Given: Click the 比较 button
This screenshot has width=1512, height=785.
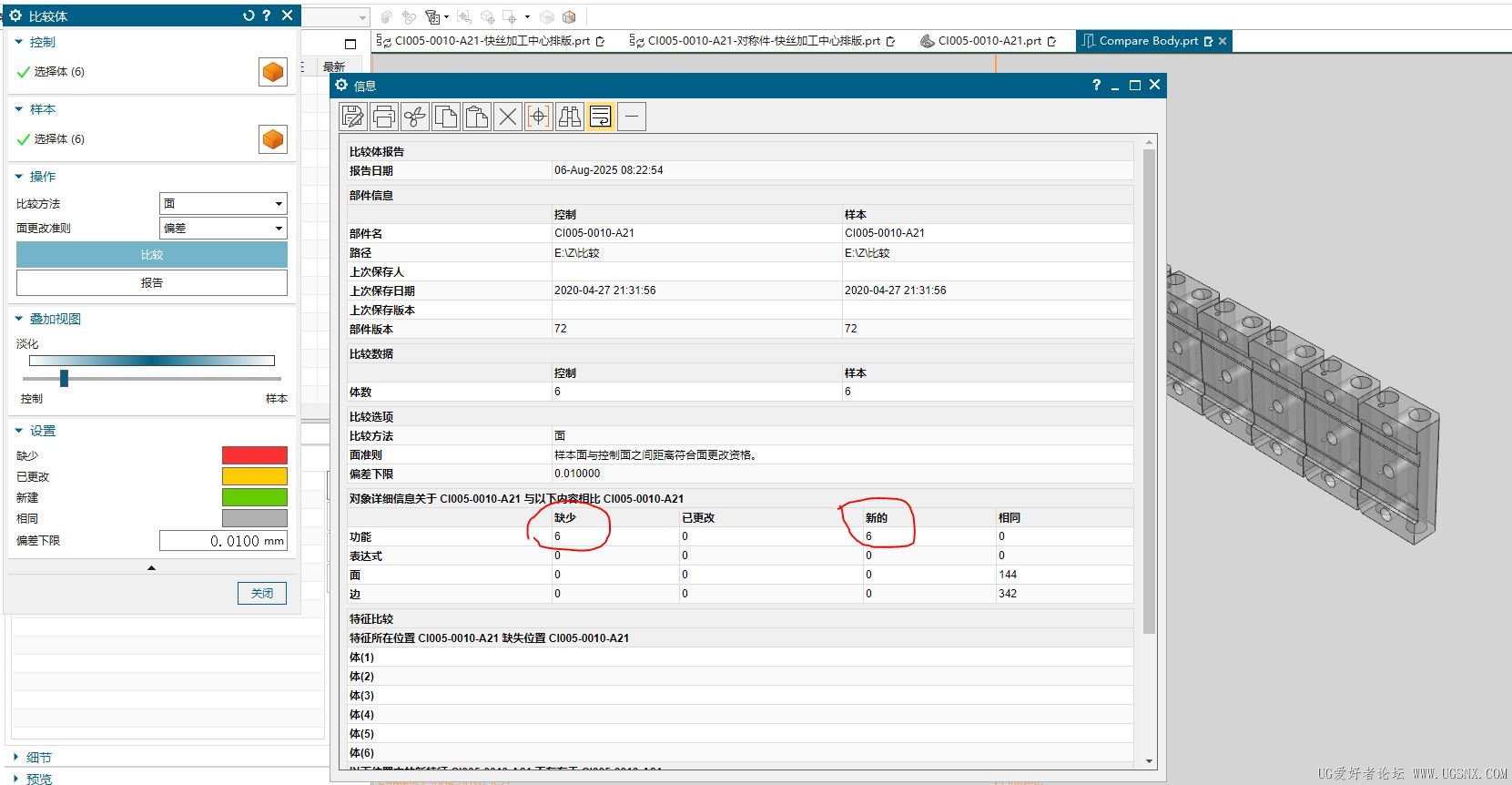Looking at the screenshot, I should 152,255.
